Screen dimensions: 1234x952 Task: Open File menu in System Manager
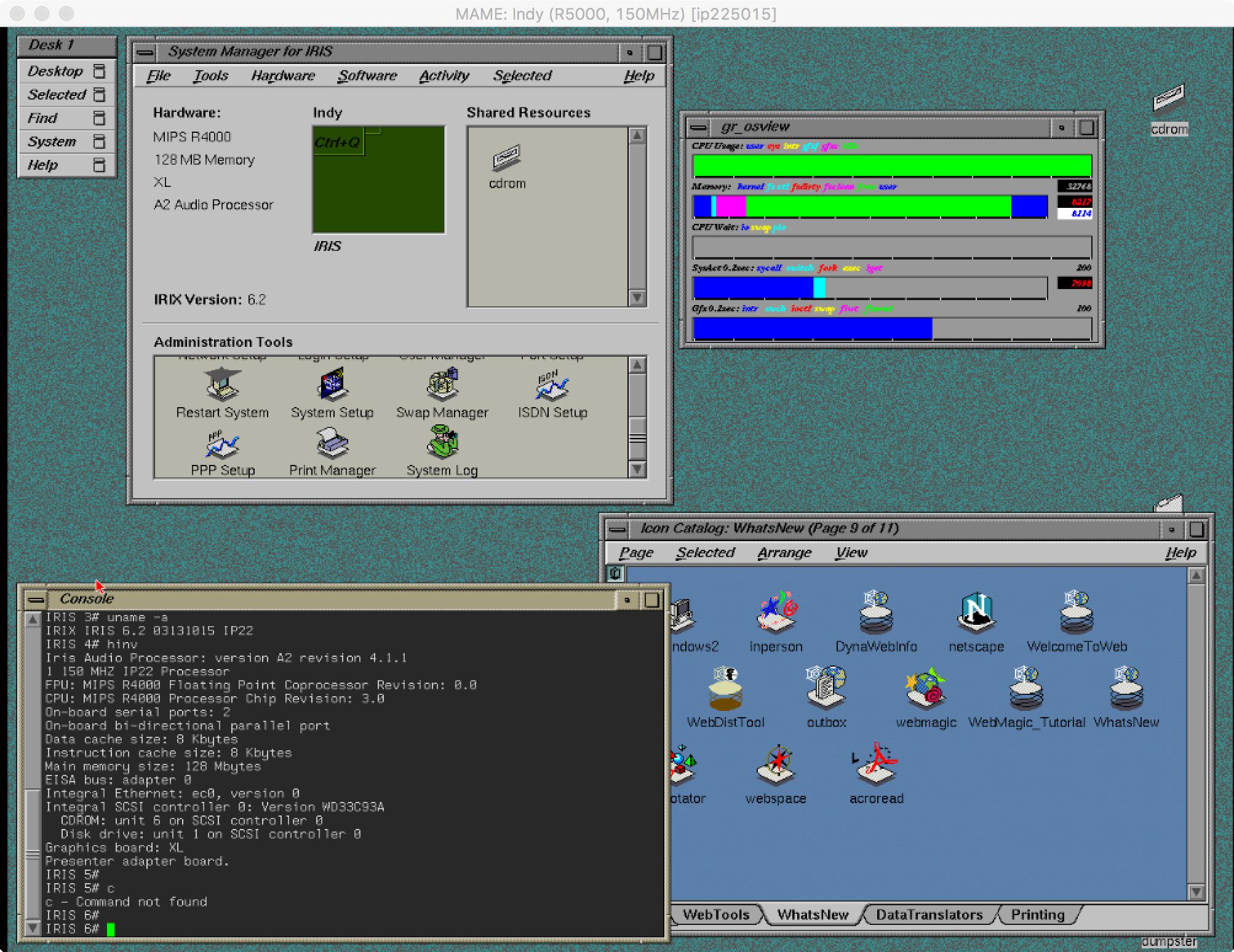159,76
